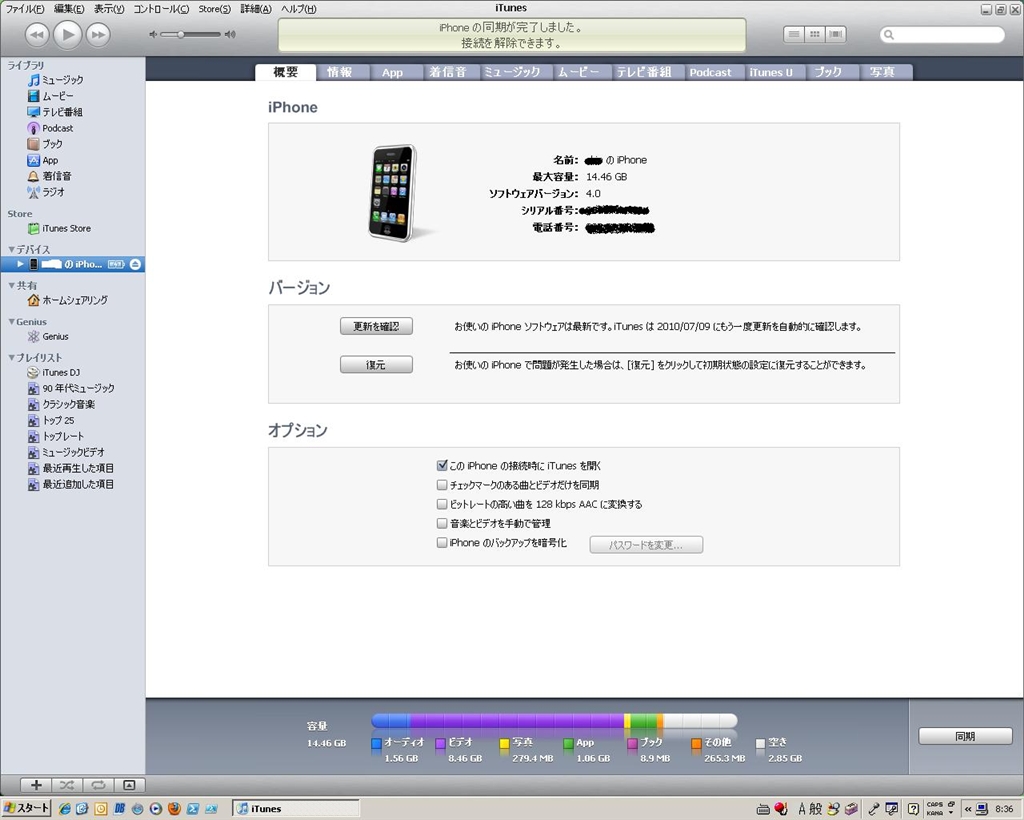The width and height of the screenshot is (1024, 820).
Task: Open the Store menu
Action: (214, 8)
